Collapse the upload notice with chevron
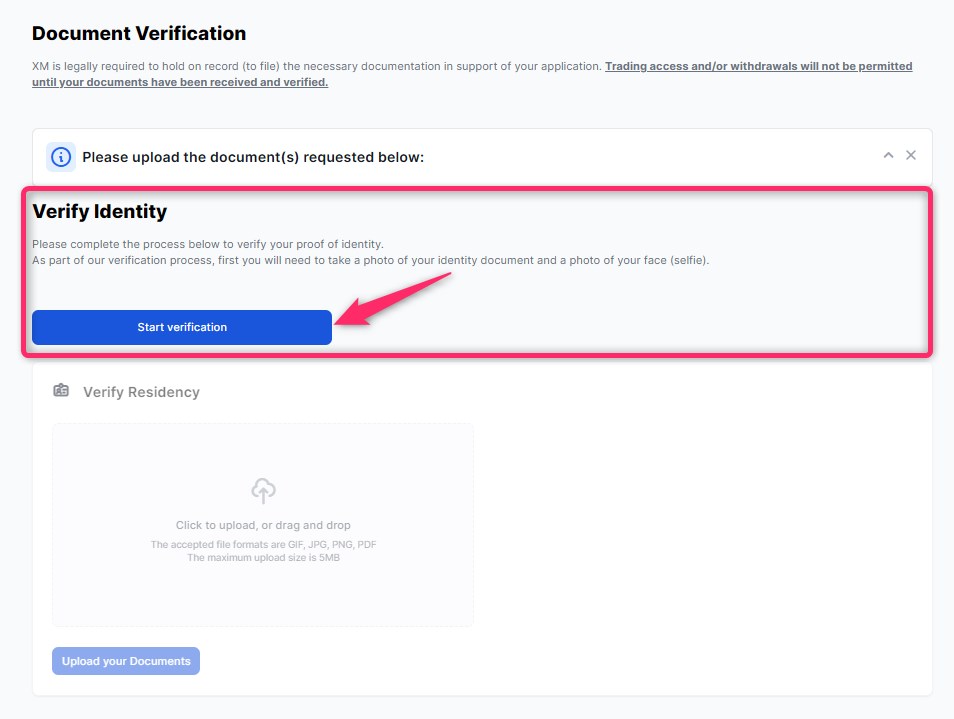Screen dimensions: 954x719 (x=888, y=155)
